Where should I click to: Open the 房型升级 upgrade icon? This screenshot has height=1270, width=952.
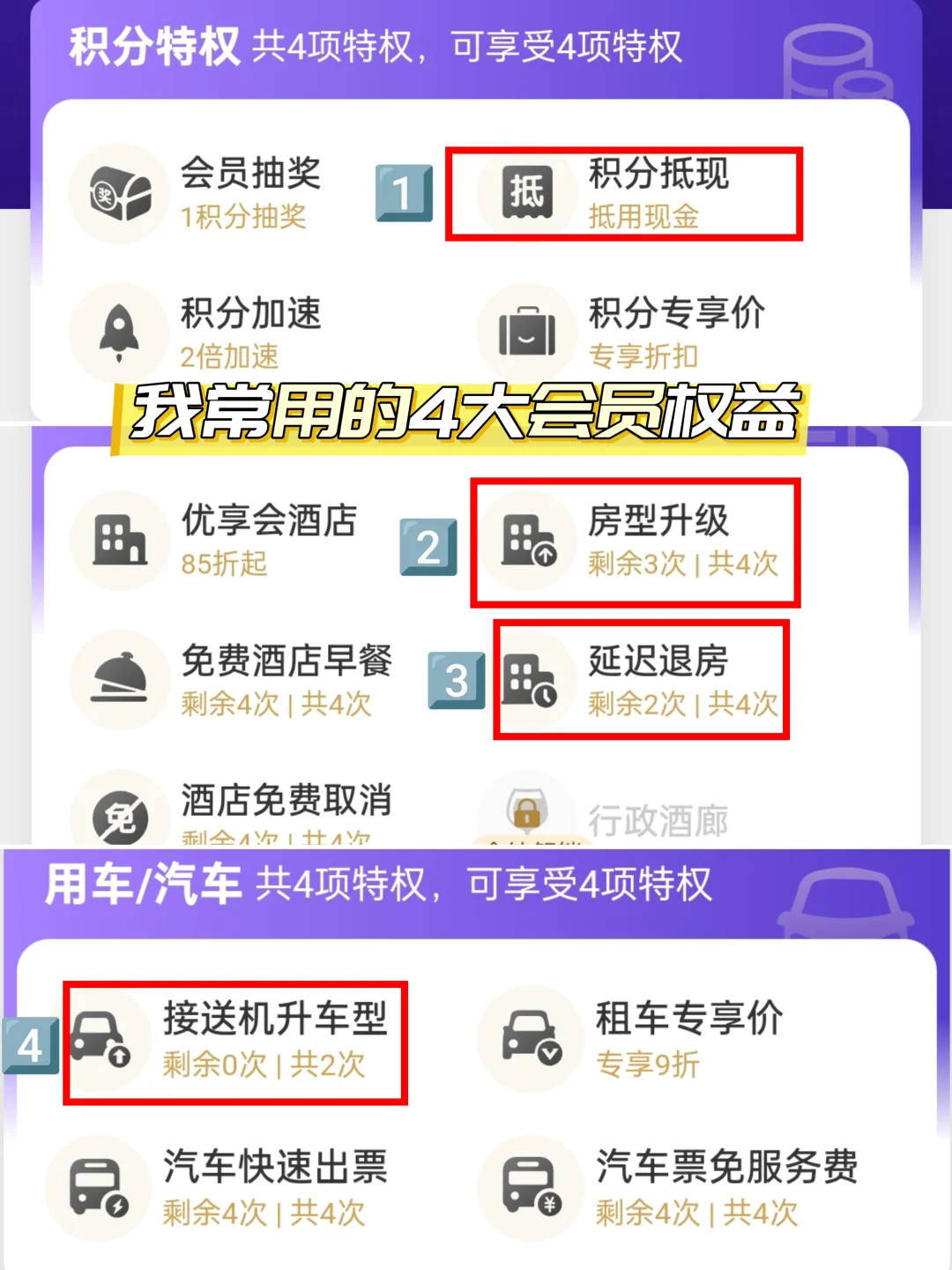(527, 540)
